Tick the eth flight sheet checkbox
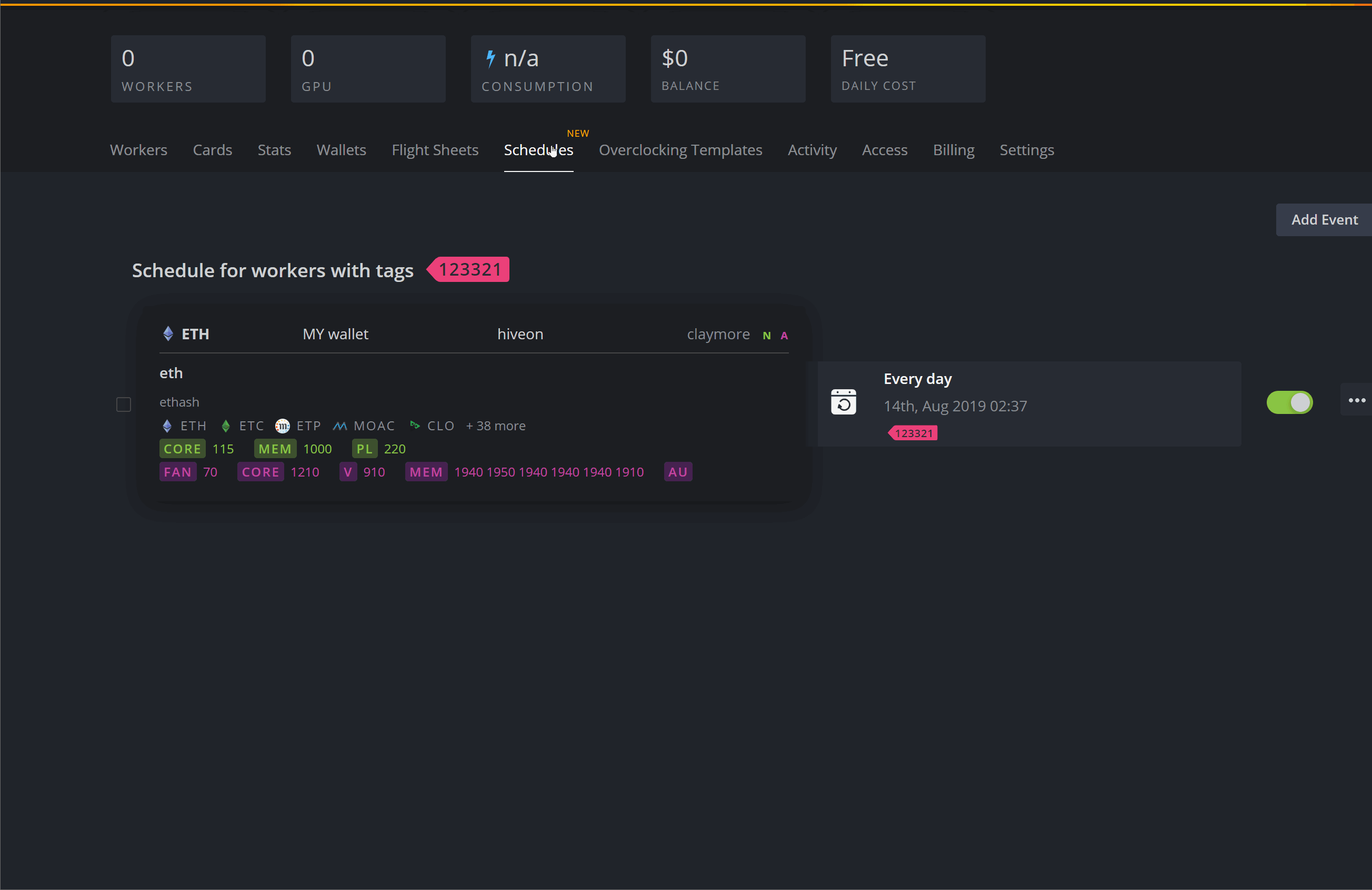 pyautogui.click(x=123, y=404)
